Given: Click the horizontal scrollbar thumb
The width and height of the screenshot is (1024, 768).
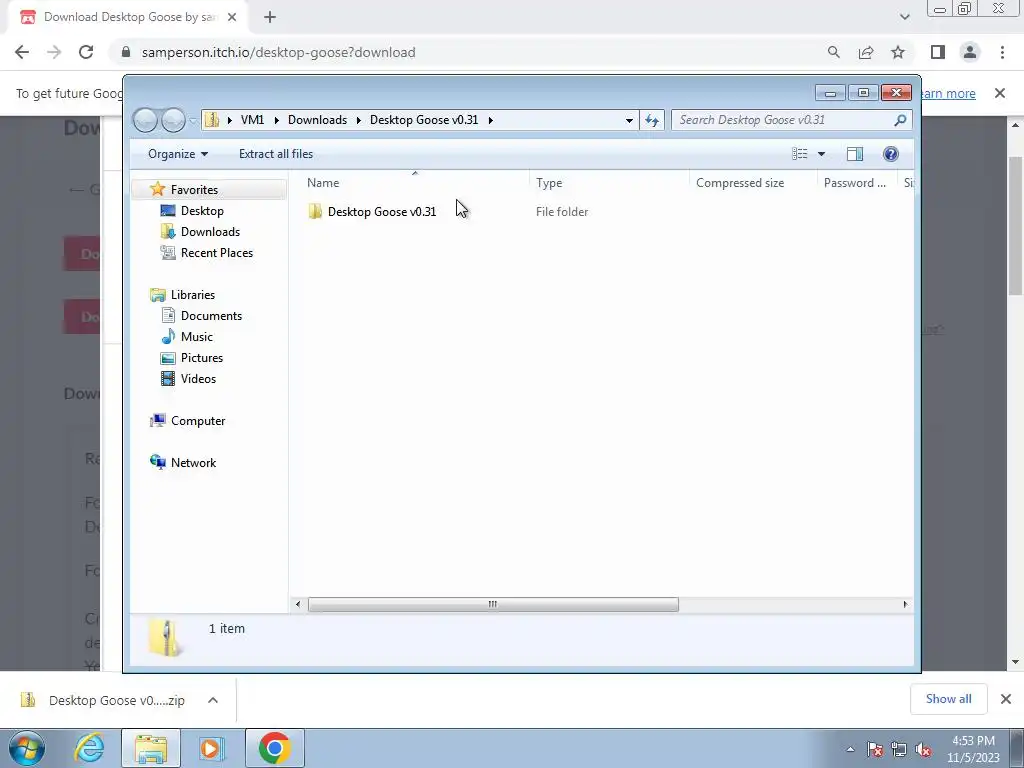Looking at the screenshot, I should (x=493, y=605).
